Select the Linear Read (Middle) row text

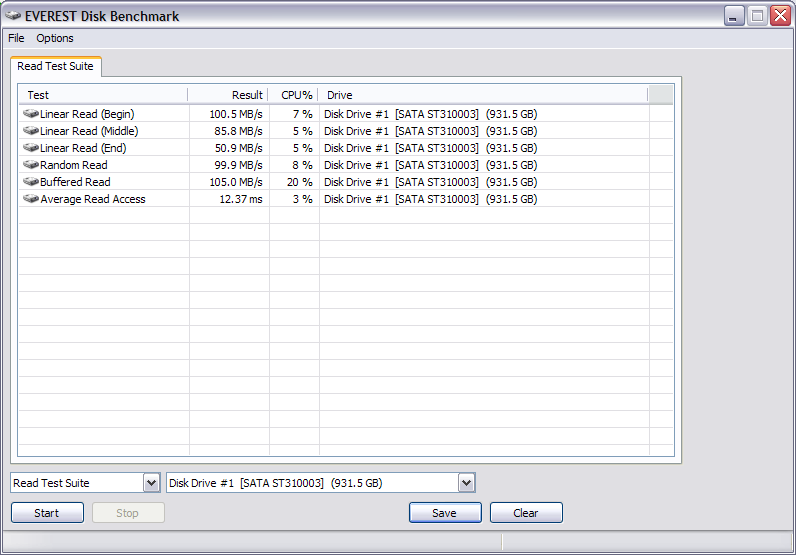click(89, 131)
